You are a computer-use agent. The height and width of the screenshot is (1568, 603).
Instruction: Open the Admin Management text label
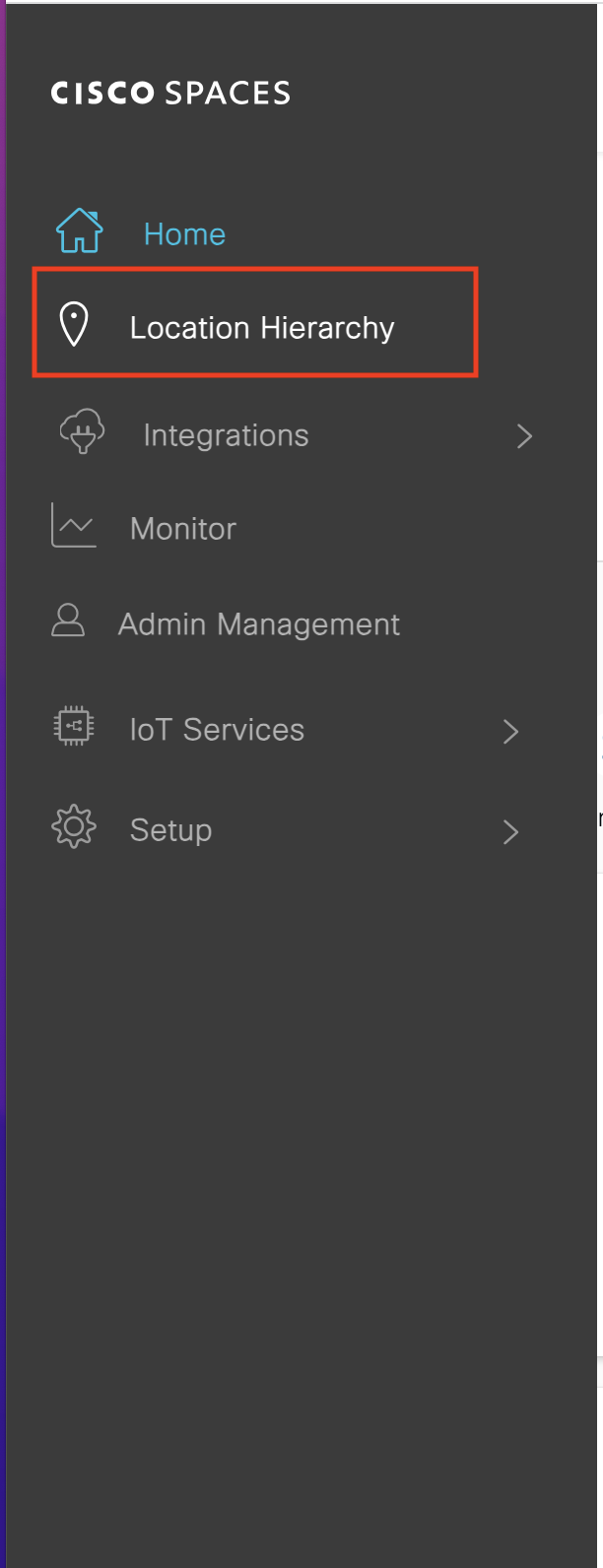259,624
